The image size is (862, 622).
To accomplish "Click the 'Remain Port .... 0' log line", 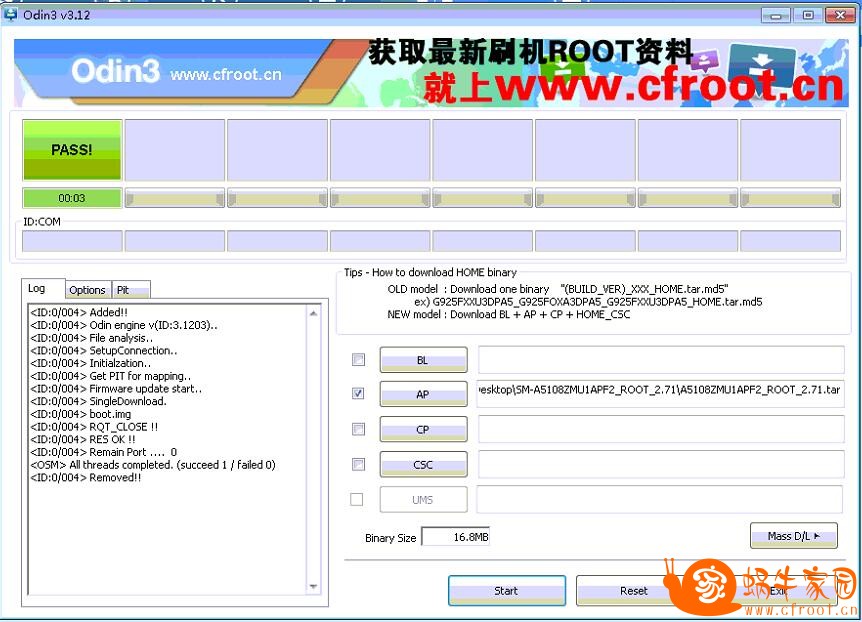I will click(104, 452).
